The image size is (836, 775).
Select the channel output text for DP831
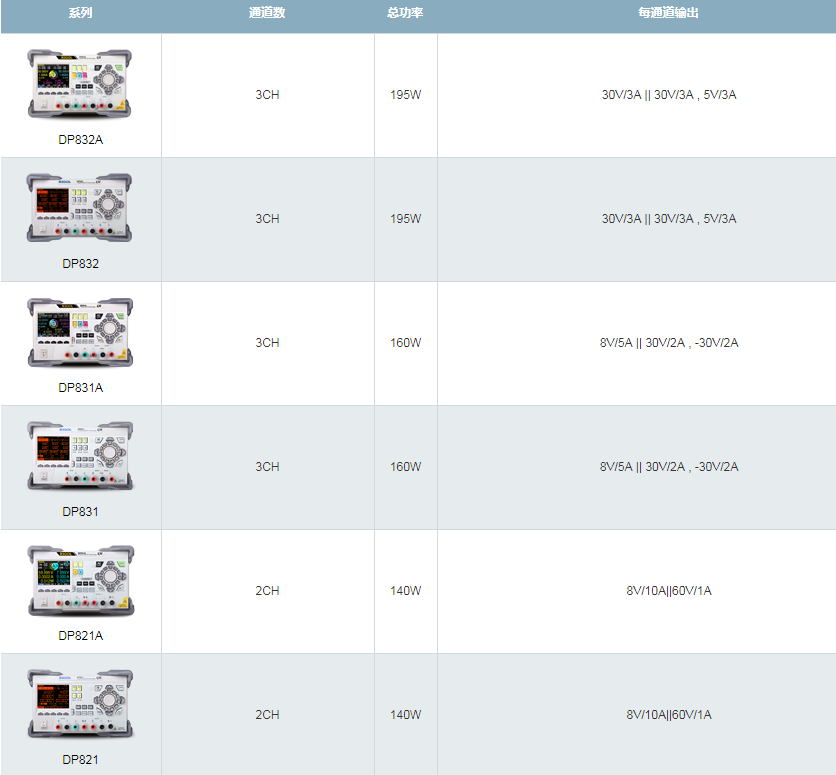tap(669, 467)
